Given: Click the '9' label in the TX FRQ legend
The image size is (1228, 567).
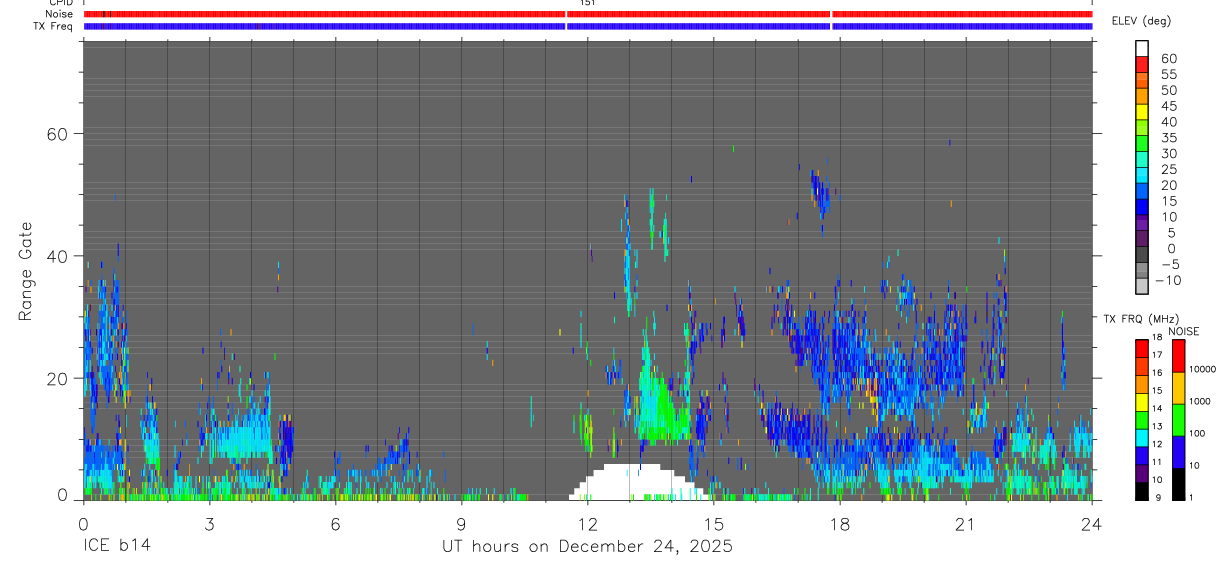Looking at the screenshot, I should pos(1160,499).
